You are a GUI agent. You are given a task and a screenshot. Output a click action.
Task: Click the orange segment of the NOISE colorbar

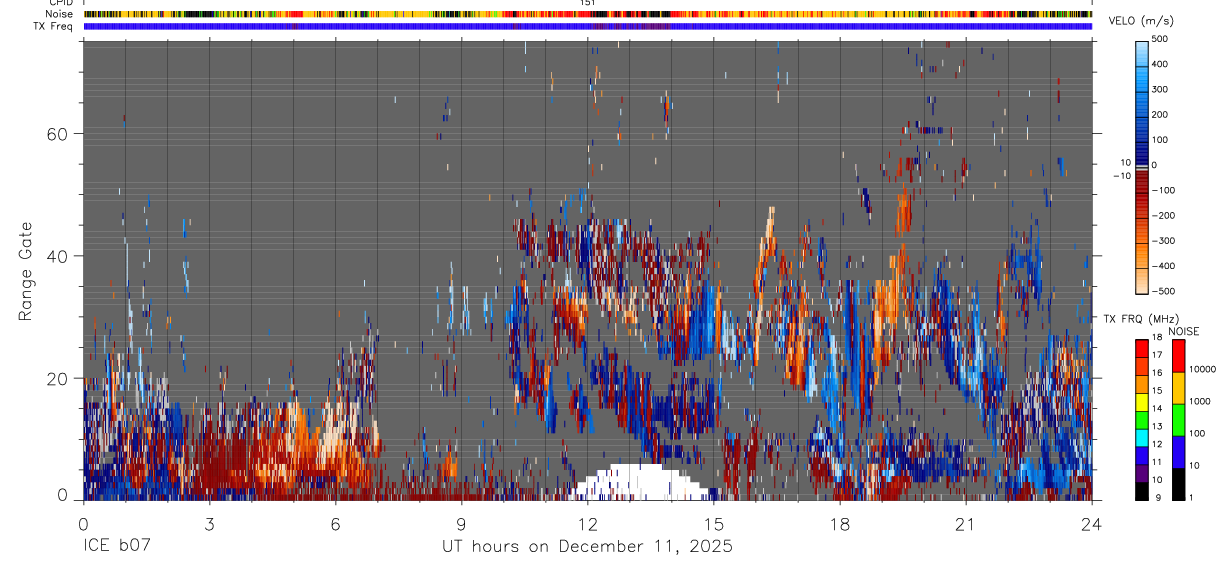pyautogui.click(x=1177, y=387)
